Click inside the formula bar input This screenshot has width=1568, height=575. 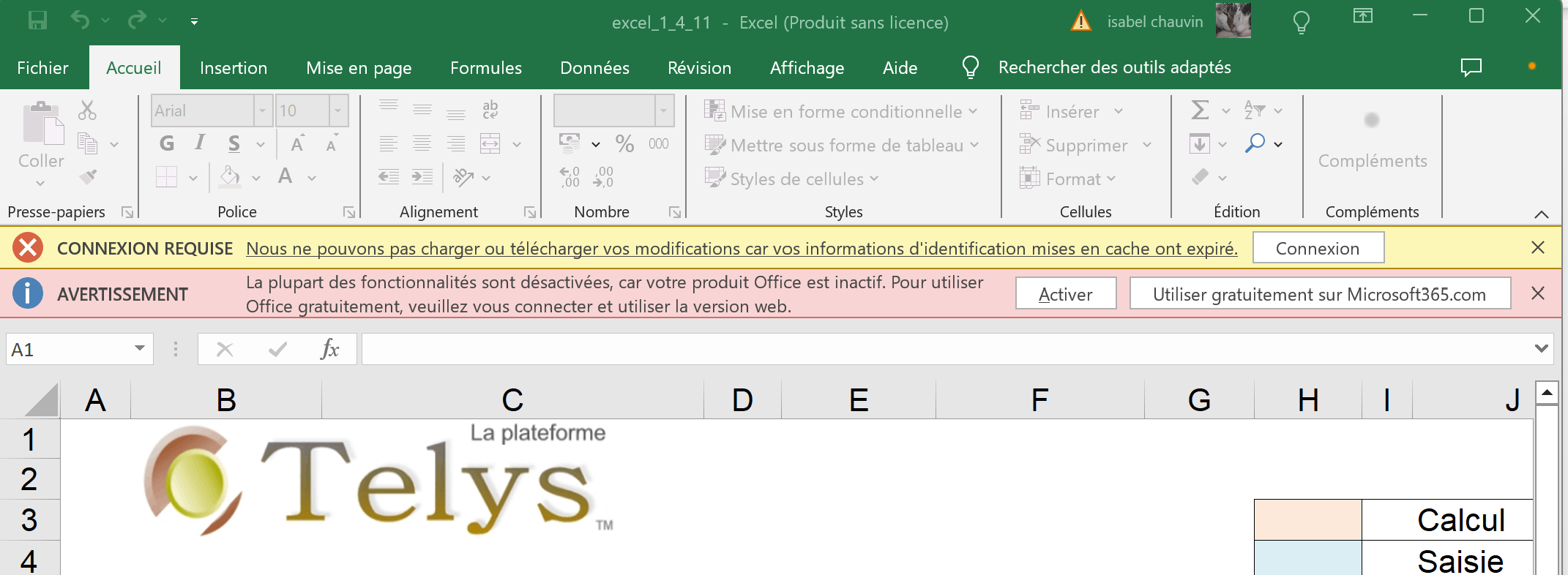[944, 349]
